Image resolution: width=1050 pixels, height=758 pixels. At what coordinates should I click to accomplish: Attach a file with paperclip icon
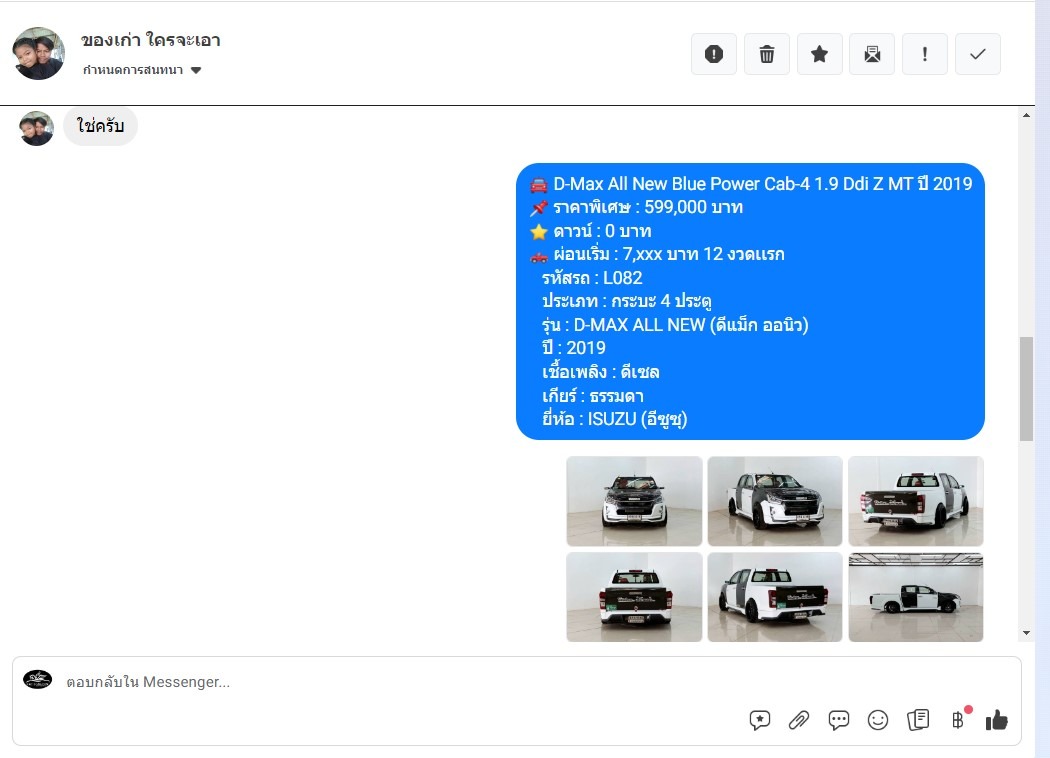click(x=799, y=721)
